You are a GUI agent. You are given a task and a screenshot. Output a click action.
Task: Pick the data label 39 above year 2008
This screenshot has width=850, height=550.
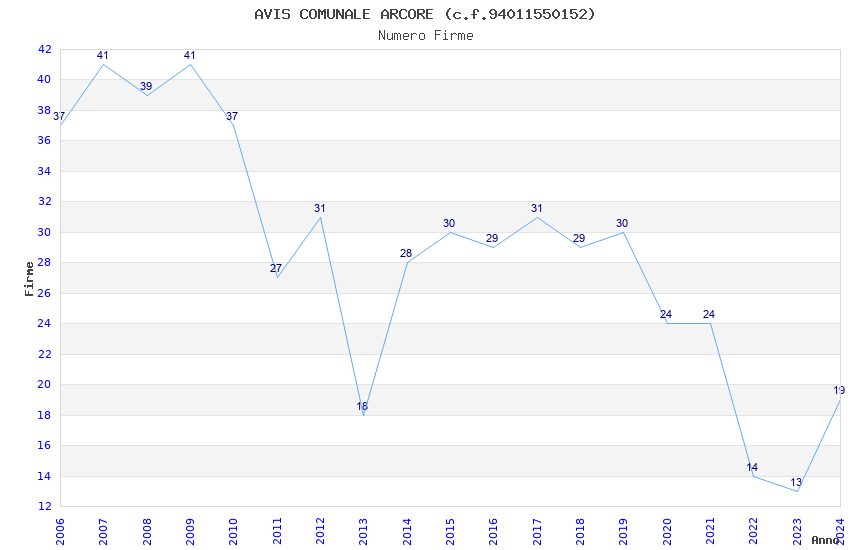pos(146,86)
